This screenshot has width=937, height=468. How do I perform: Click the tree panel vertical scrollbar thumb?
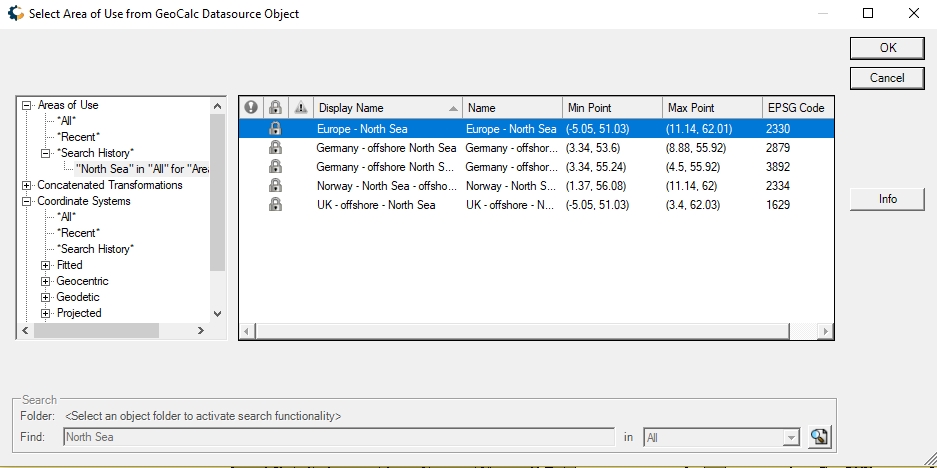218,192
